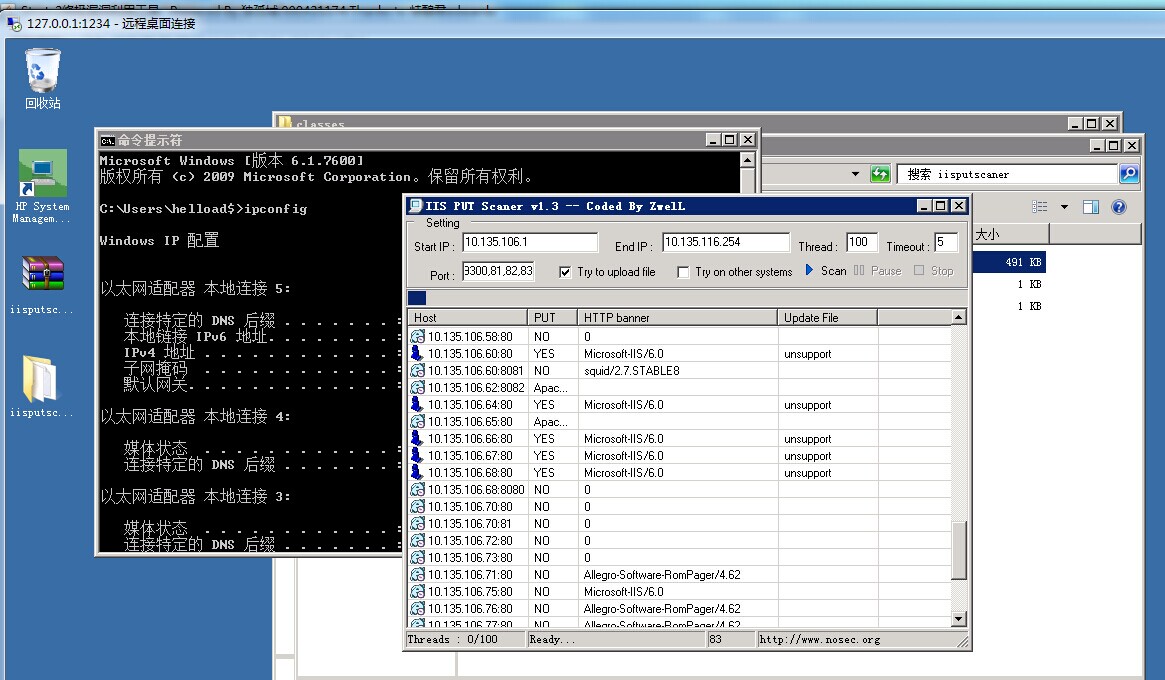1165x680 pixels.
Task: Click the Threads : 0/100 status entry
Action: pos(452,639)
